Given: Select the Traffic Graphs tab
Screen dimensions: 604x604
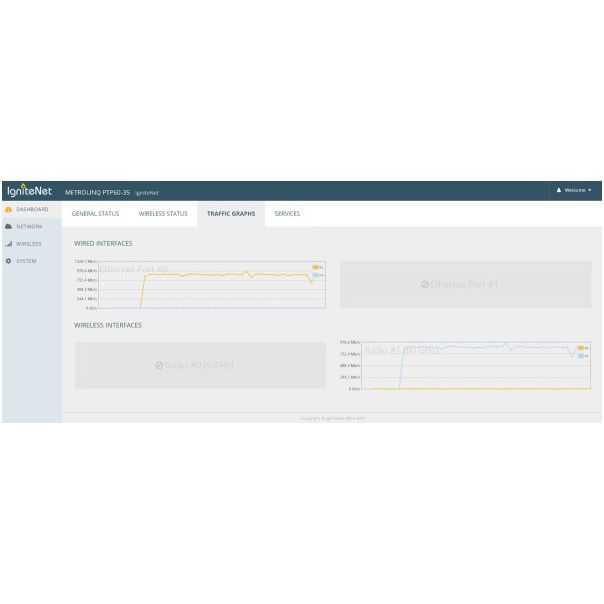Looking at the screenshot, I should coord(230,213).
